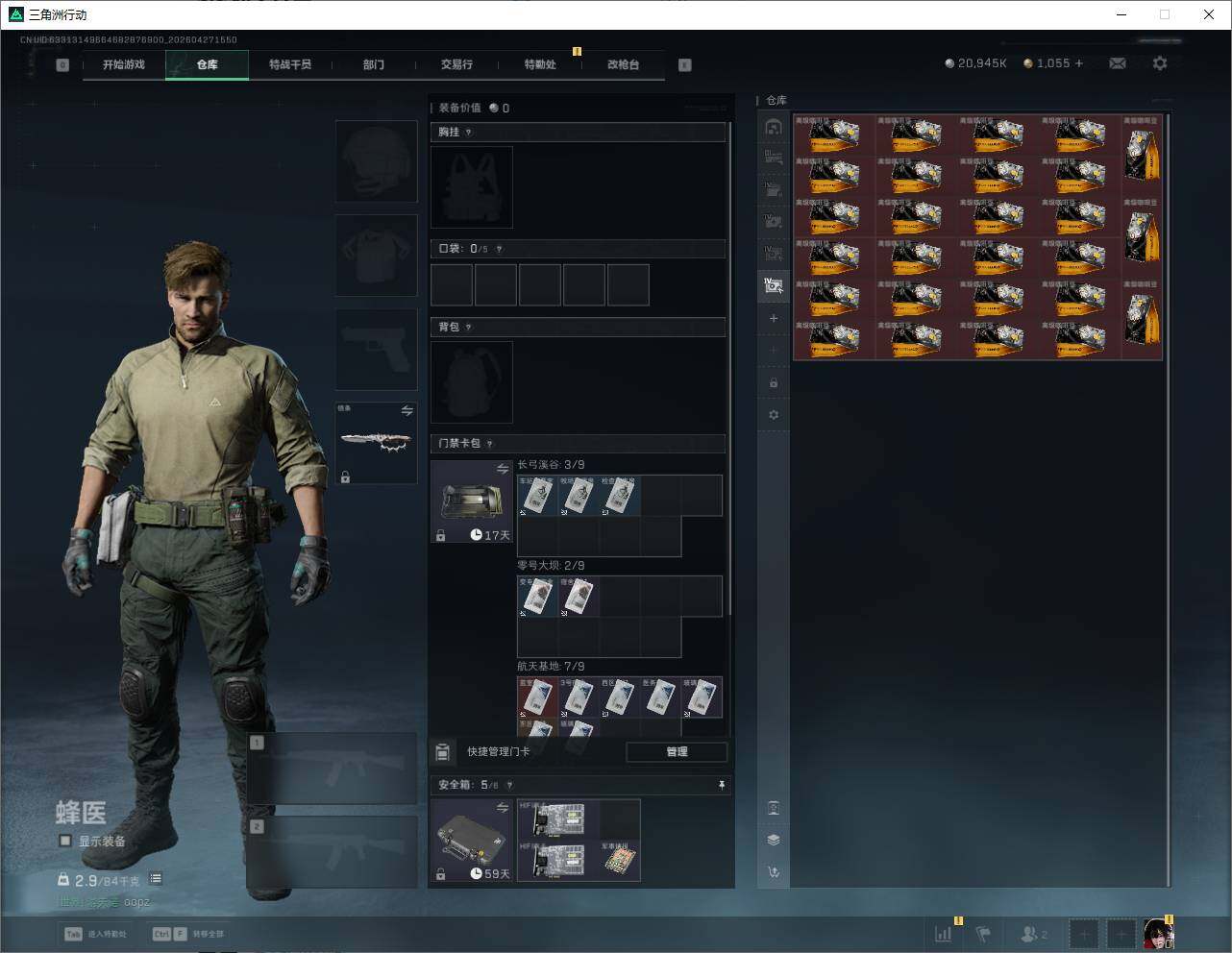Click the Tab 进入特勤处 shortcut
The image size is (1232, 953).
(95, 934)
